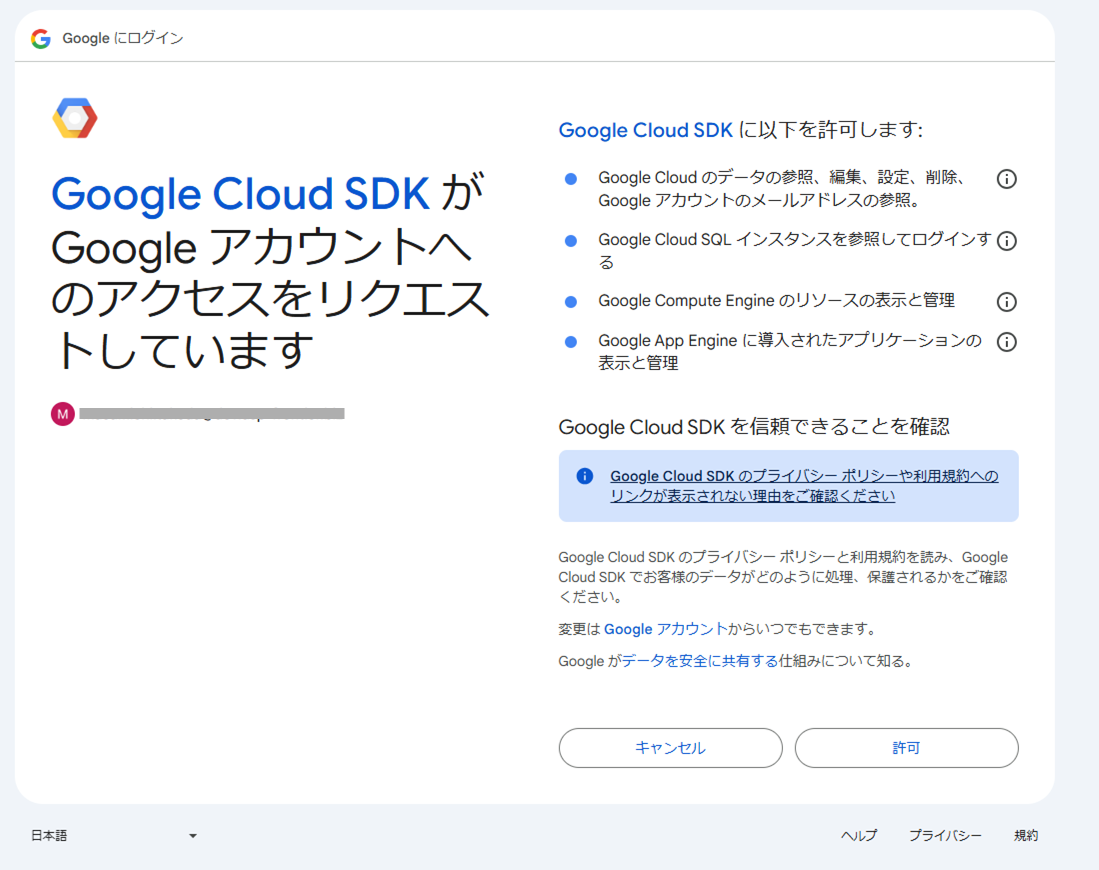Click the キャンセル button

670,748
